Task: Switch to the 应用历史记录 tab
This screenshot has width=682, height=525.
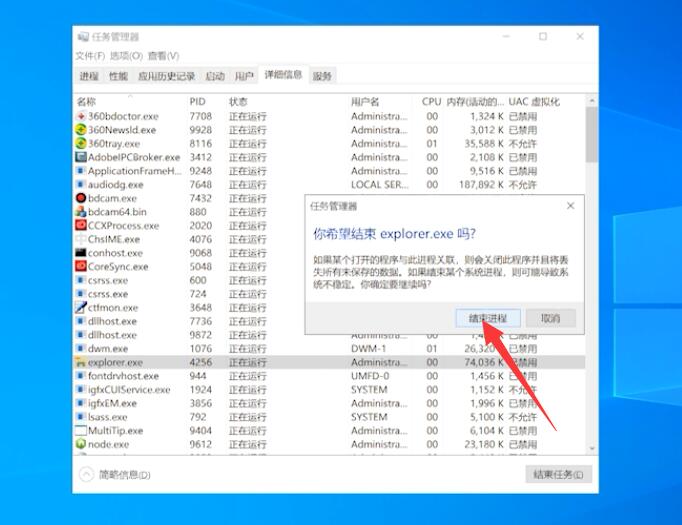Action: (167, 76)
